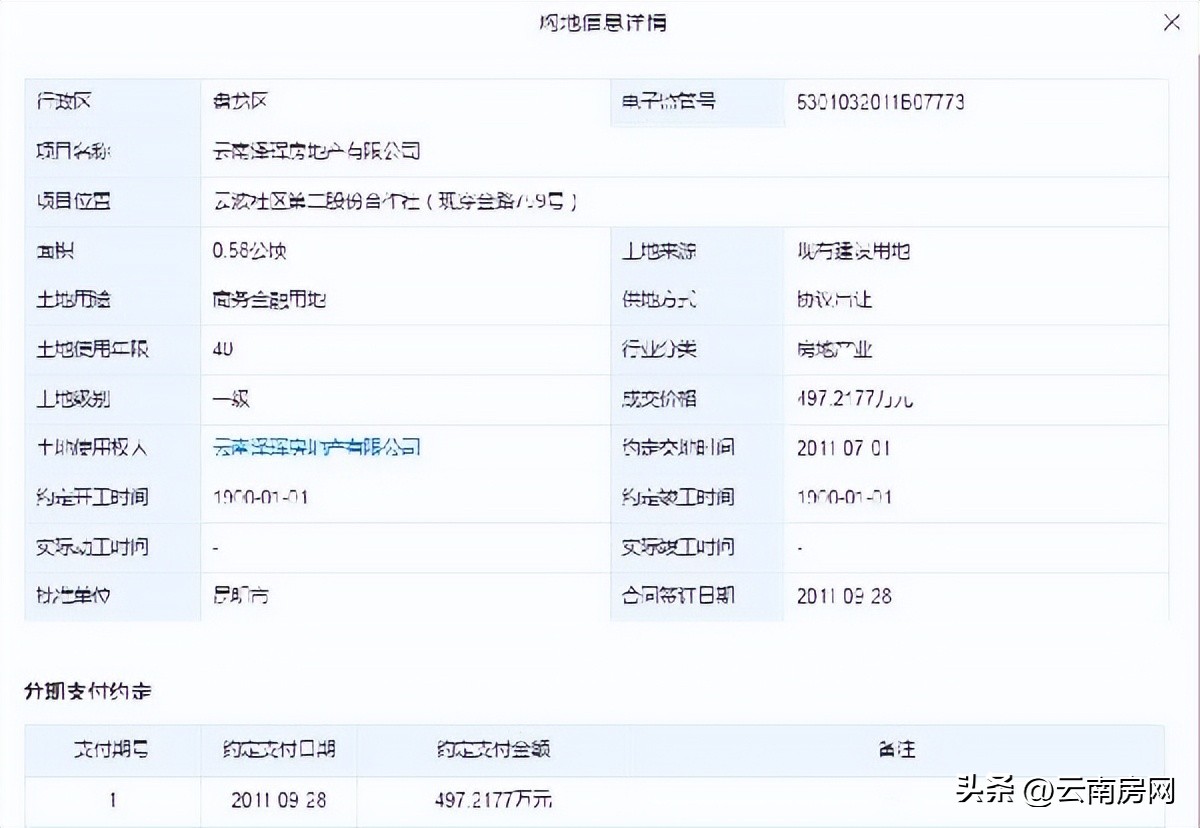Image resolution: width=1200 pixels, height=828 pixels.
Task: Close the 购地信息详情 dialog
Action: click(x=1171, y=21)
